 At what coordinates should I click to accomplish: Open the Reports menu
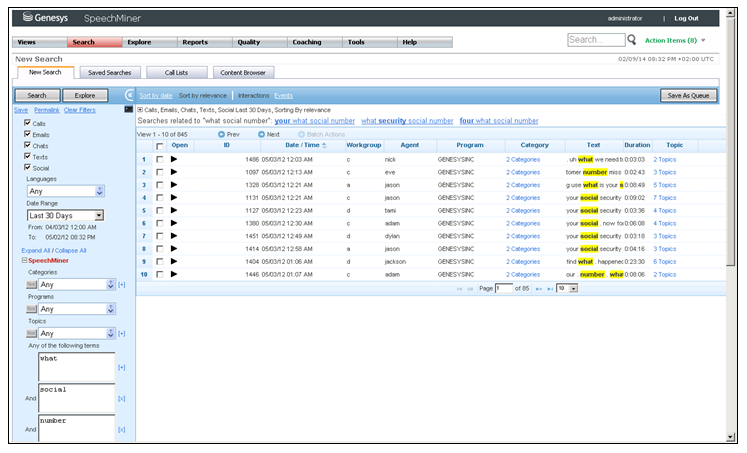pyautogui.click(x=195, y=42)
